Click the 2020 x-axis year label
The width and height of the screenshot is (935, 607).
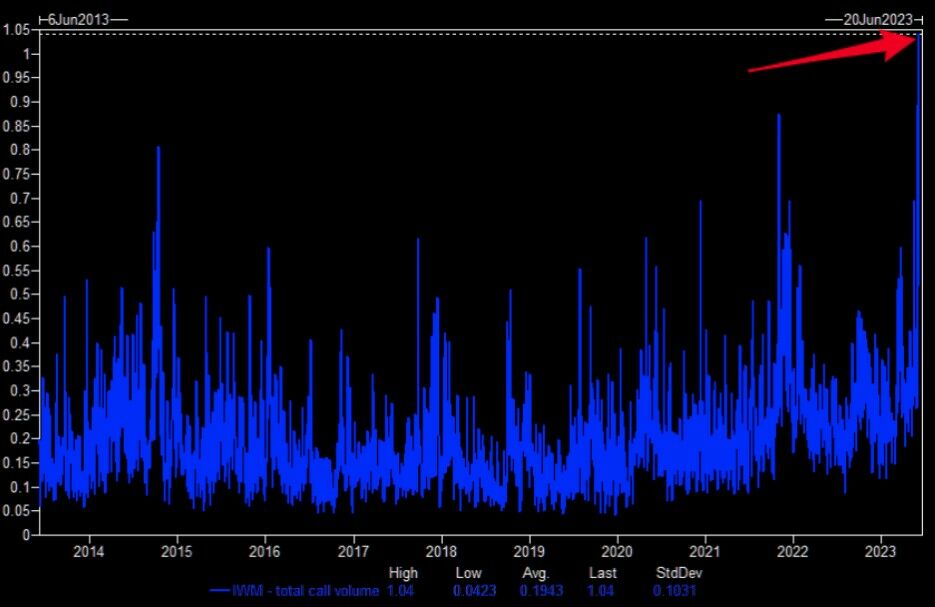617,552
